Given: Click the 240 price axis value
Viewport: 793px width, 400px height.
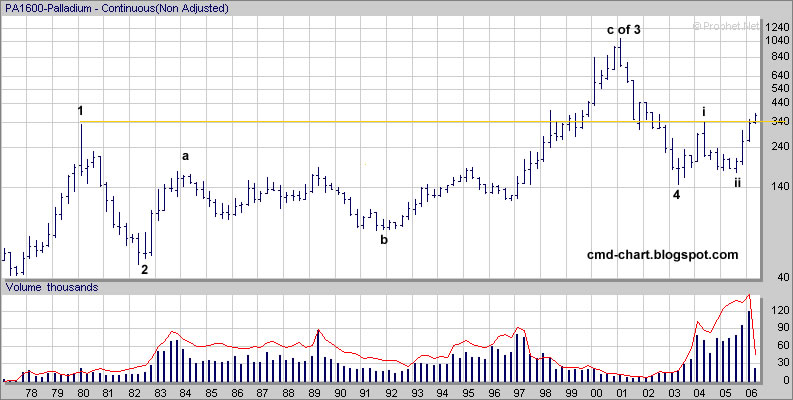Looking at the screenshot, I should coord(779,146).
